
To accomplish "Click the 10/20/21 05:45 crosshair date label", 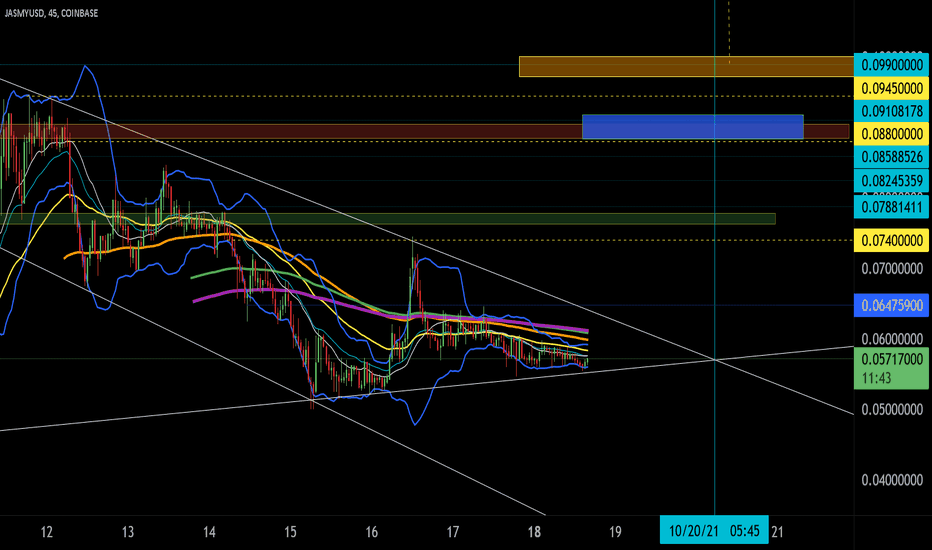I will tap(714, 530).
